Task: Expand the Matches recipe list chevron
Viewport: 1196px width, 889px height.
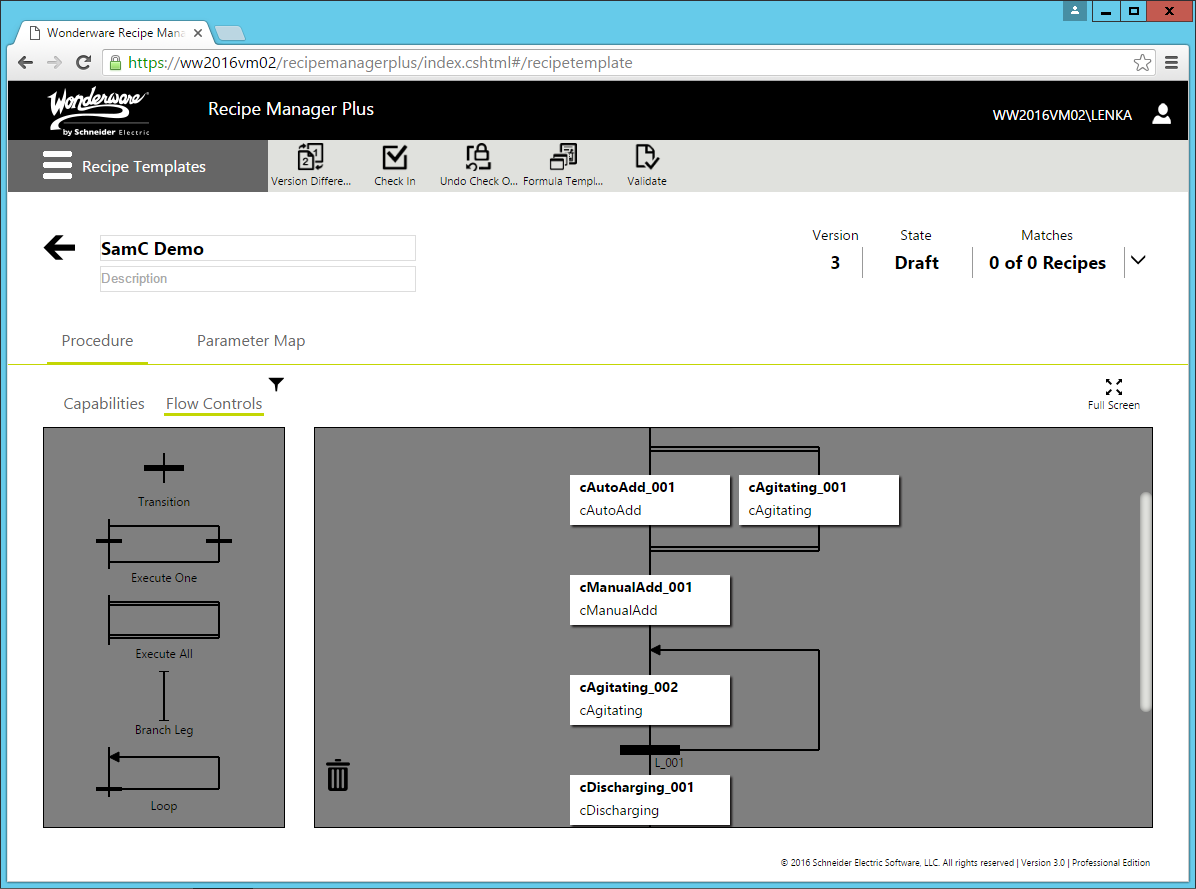Action: click(1138, 259)
